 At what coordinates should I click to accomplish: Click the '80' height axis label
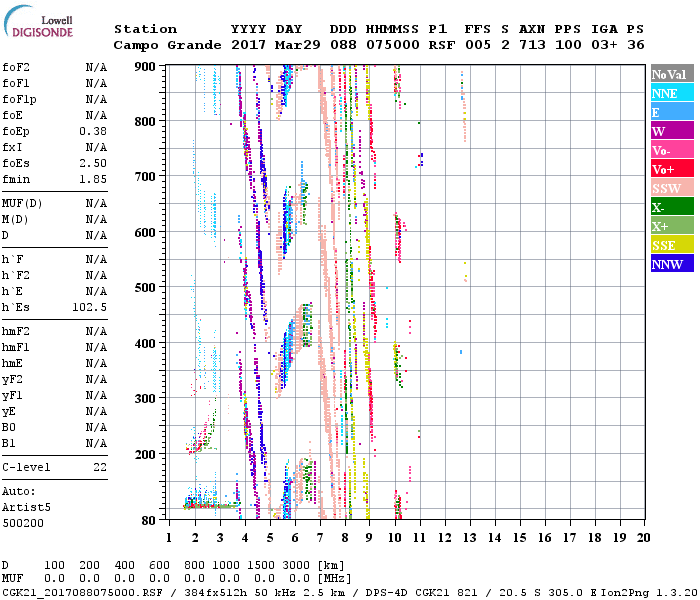[149, 520]
